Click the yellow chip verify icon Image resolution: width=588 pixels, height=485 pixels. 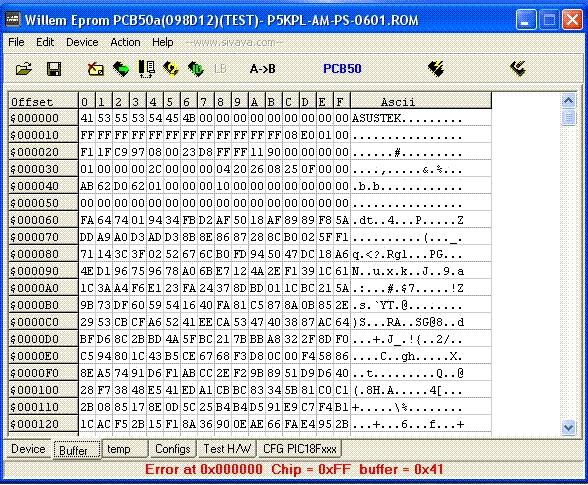[x=171, y=69]
